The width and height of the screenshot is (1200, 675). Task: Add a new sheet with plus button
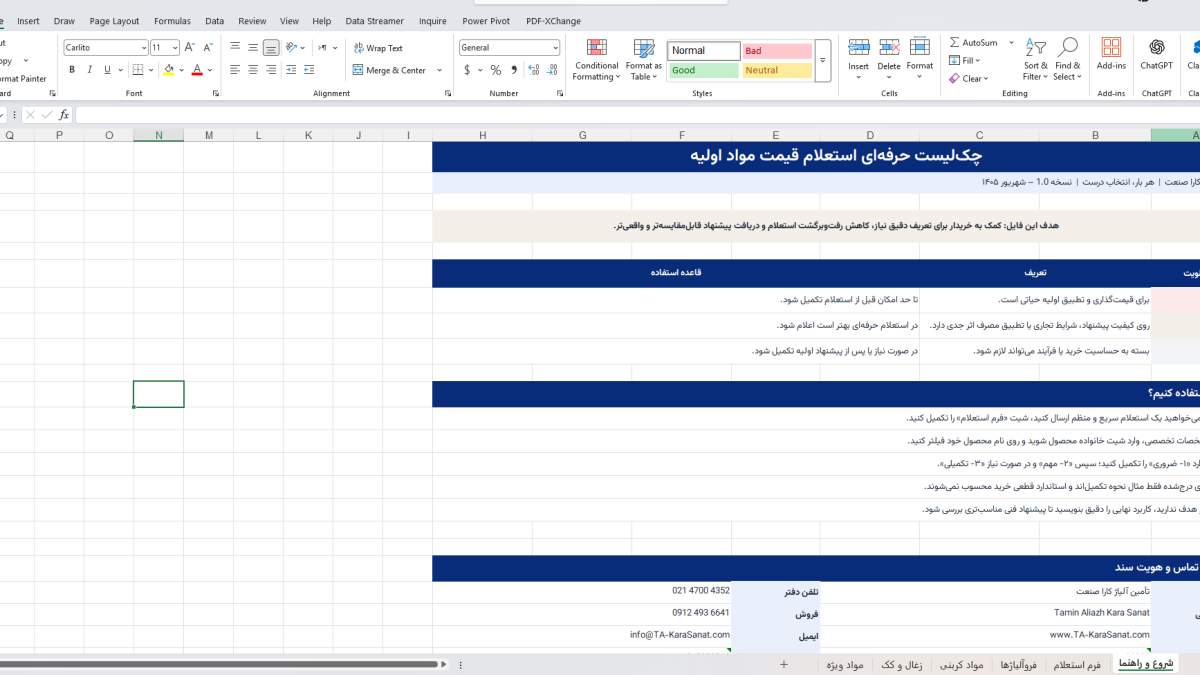[783, 664]
